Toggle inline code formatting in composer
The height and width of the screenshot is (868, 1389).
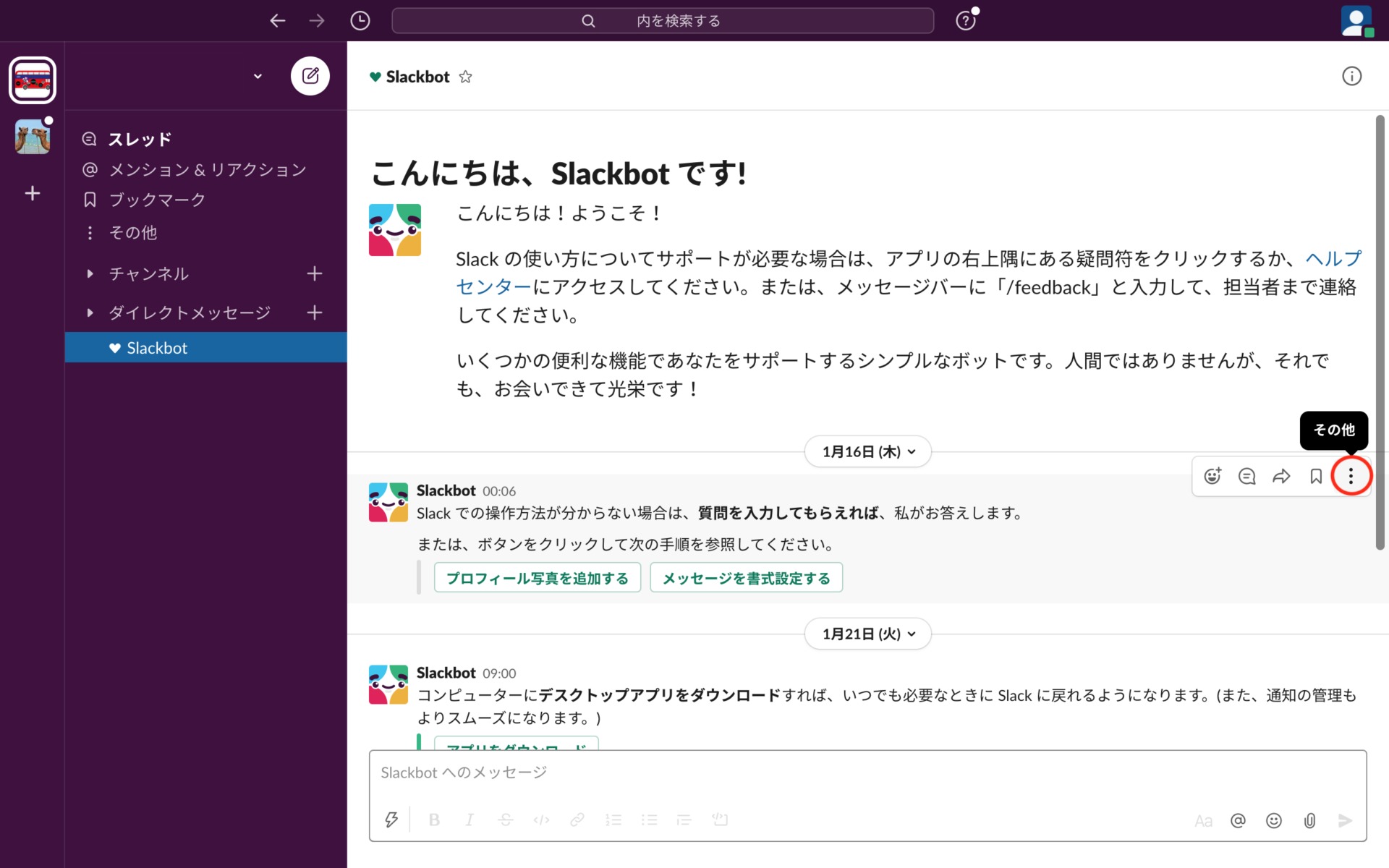[x=541, y=820]
